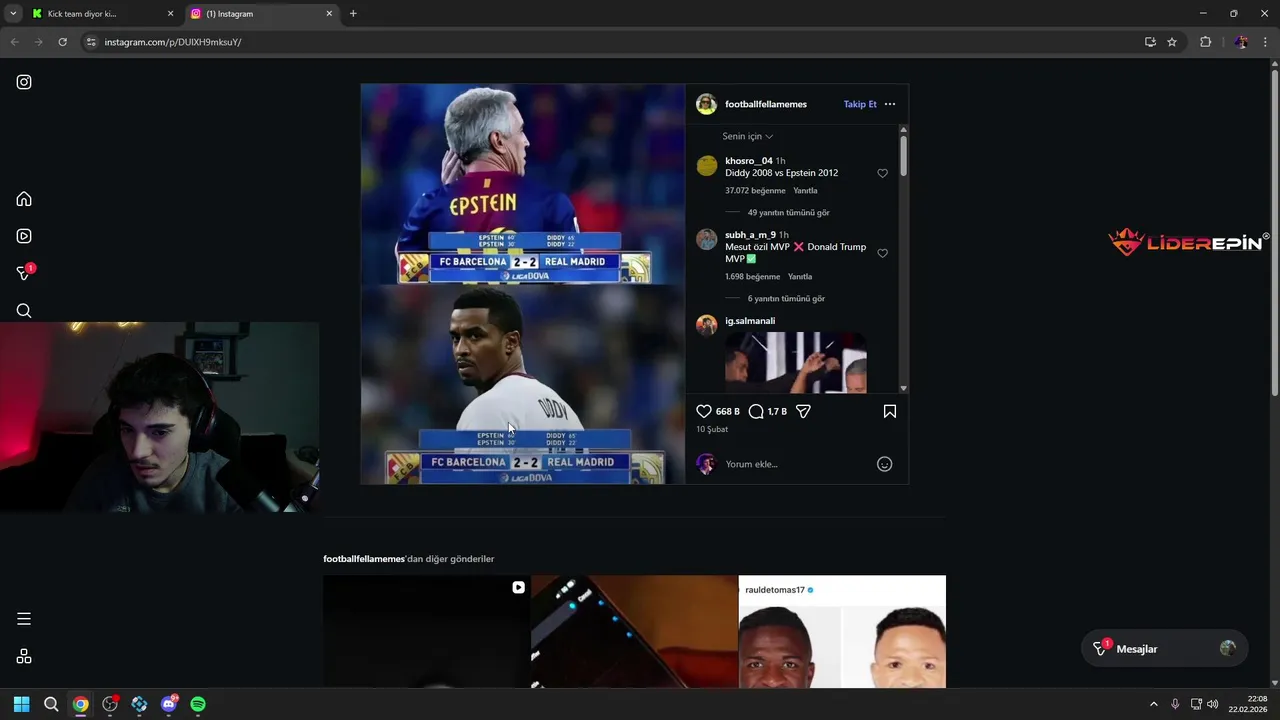
Task: Like subh_a_m_9 comment heart
Action: tap(882, 253)
